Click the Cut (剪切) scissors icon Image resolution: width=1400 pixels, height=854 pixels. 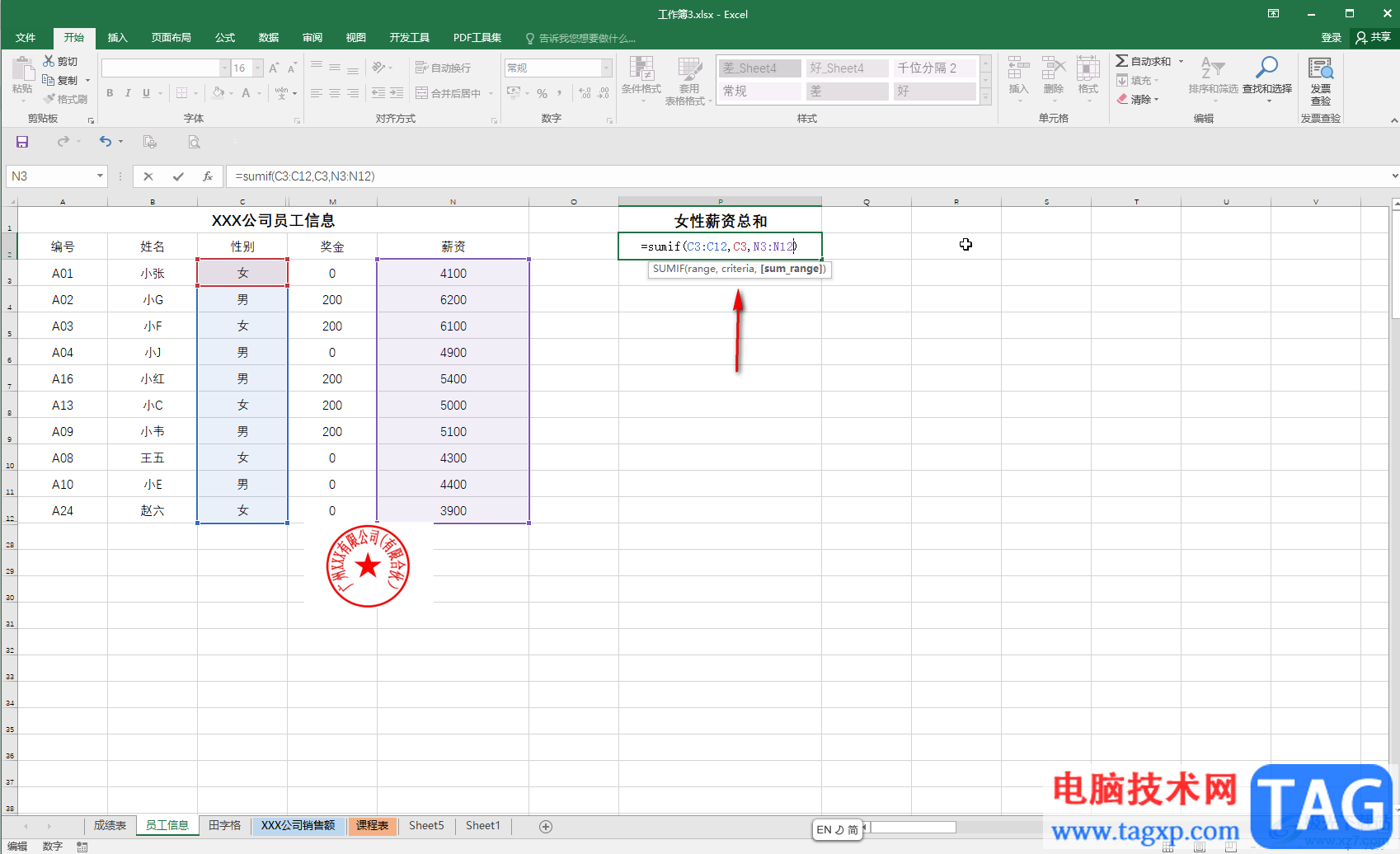pyautogui.click(x=49, y=61)
